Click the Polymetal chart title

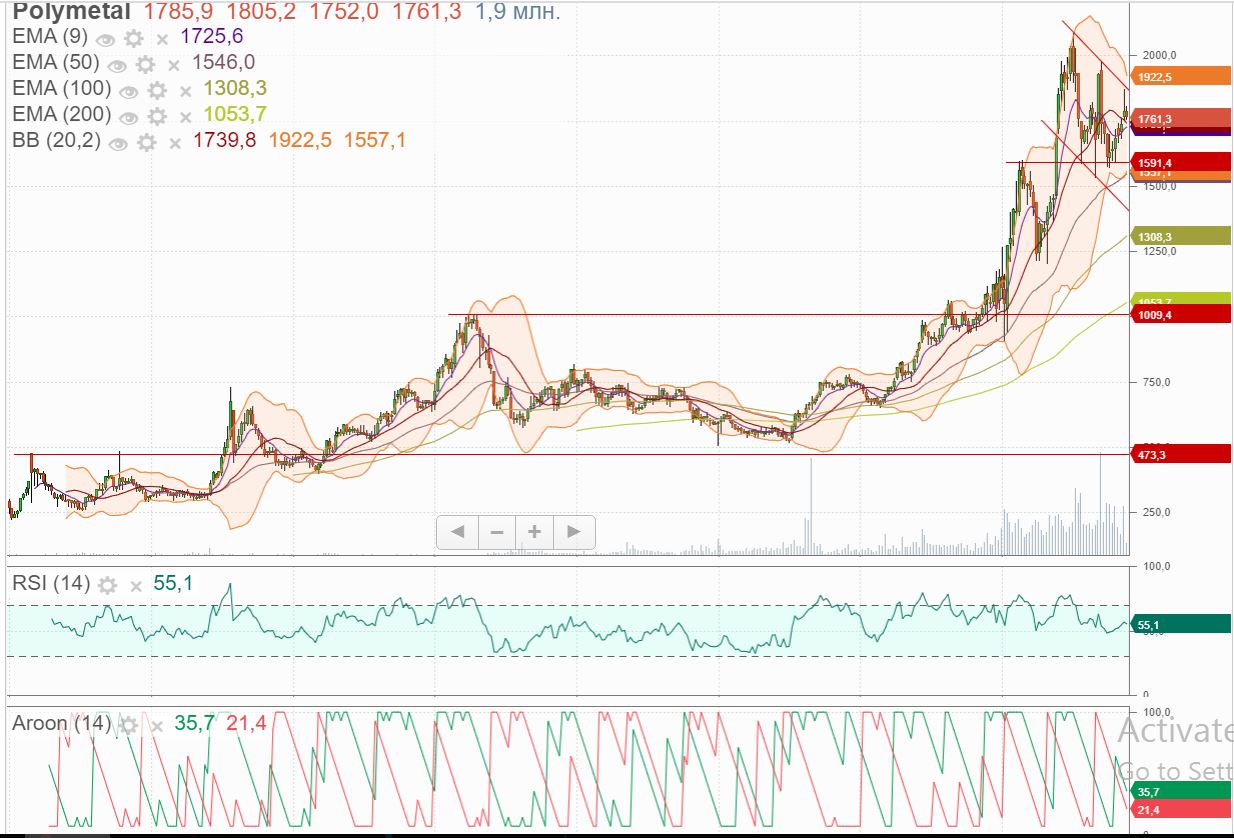[71, 12]
